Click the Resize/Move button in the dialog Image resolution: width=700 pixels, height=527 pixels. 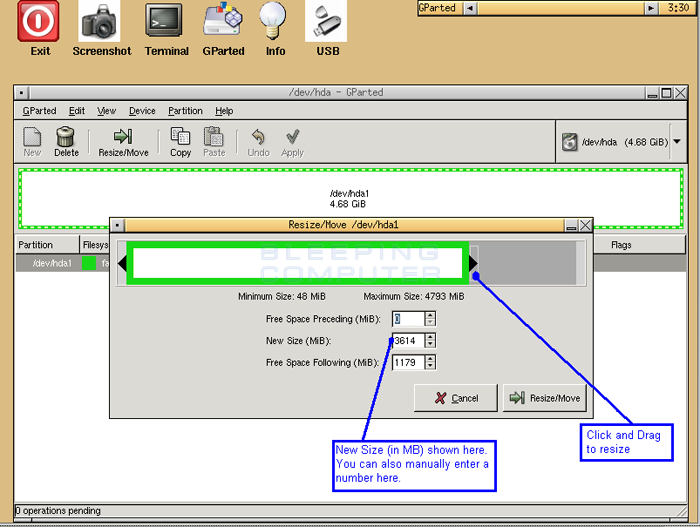point(545,397)
